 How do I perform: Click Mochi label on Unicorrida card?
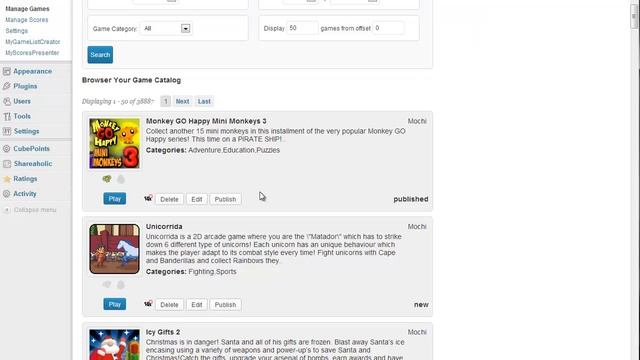point(417,227)
